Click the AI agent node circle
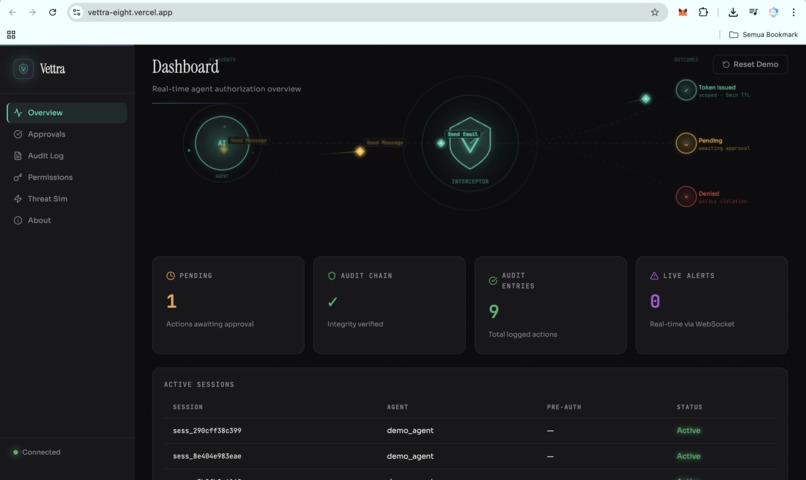 coord(222,143)
